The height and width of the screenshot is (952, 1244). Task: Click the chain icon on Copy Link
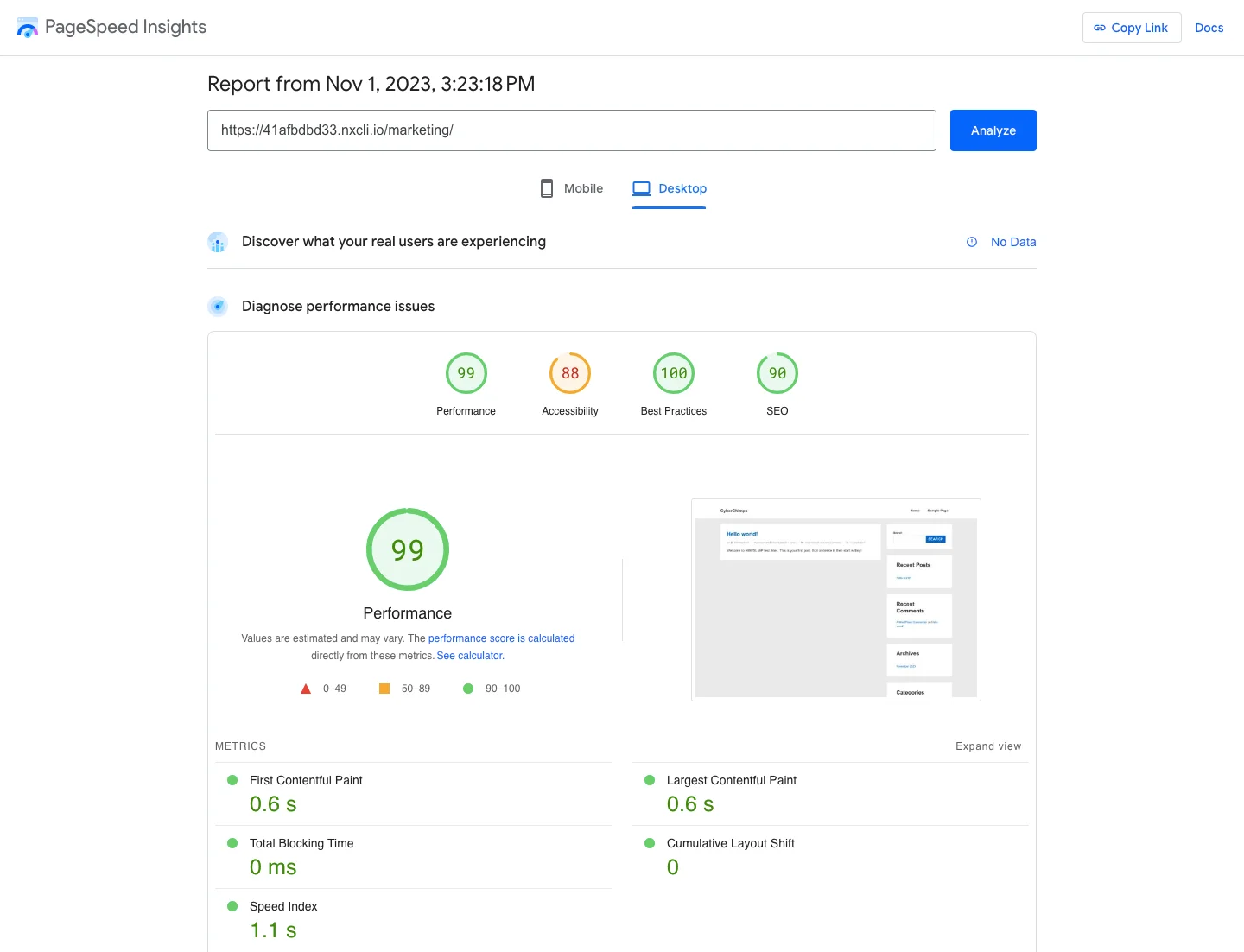[1100, 28]
